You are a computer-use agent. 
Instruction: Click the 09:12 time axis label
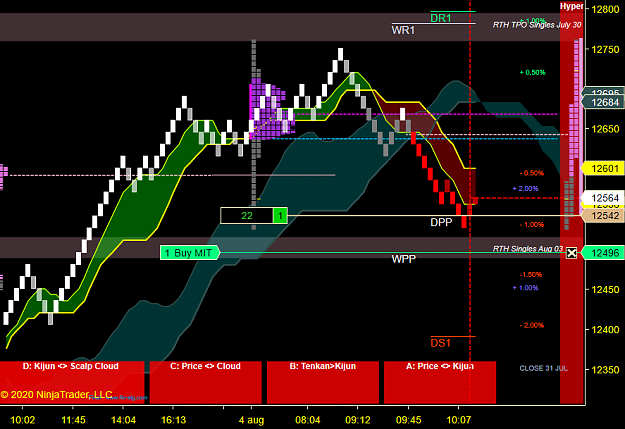[x=358, y=420]
